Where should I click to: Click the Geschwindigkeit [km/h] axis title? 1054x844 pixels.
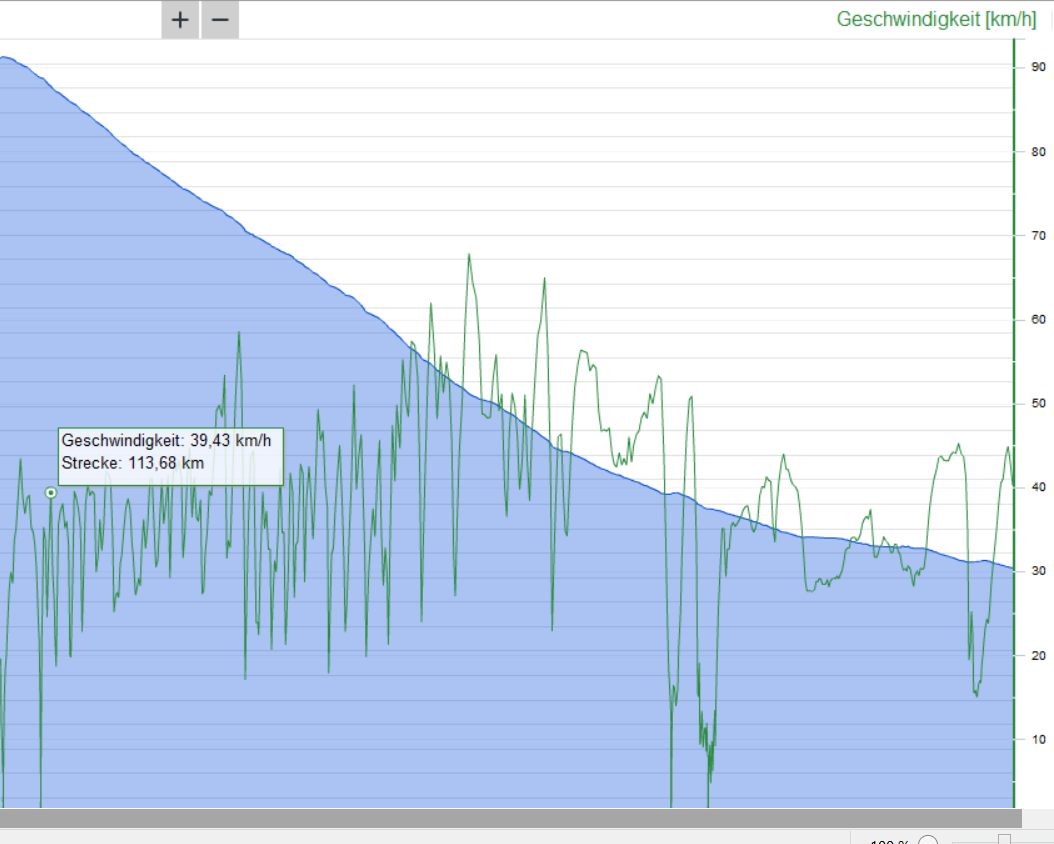(936, 19)
